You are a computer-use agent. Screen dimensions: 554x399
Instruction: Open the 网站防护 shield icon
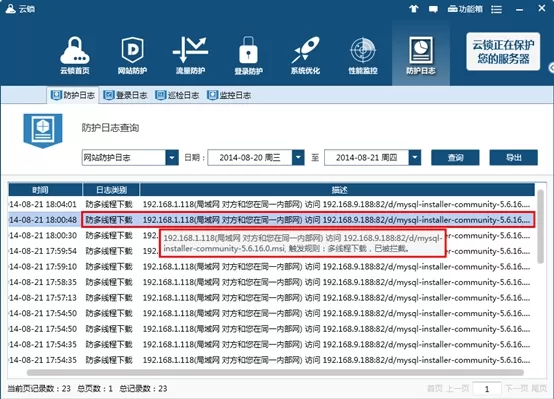[132, 55]
